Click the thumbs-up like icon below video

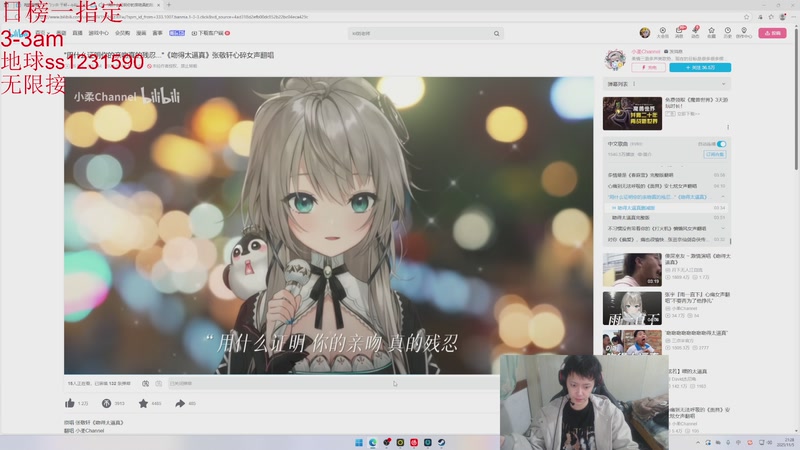(x=70, y=403)
